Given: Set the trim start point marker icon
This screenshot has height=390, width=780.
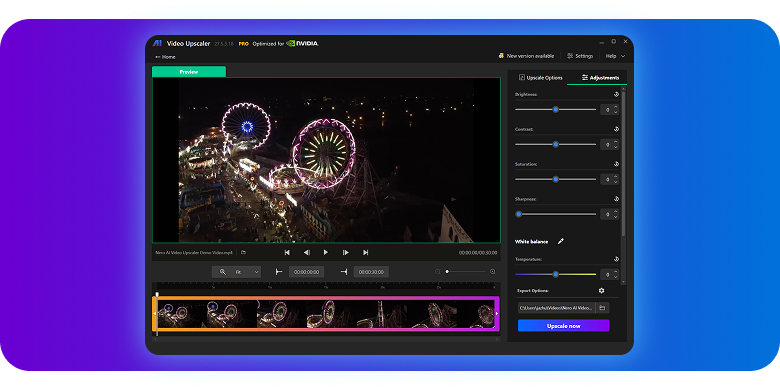Looking at the screenshot, I should (279, 272).
